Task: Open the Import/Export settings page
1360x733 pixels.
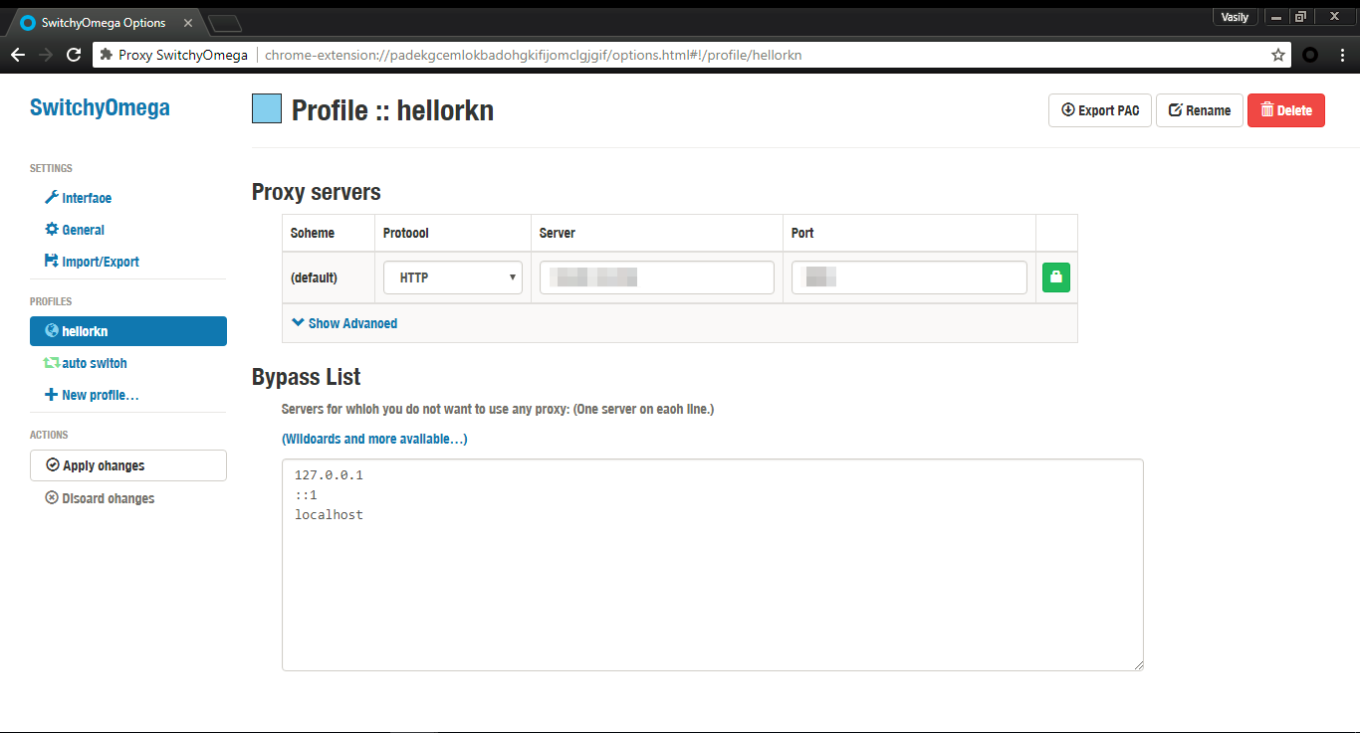Action: (x=92, y=262)
